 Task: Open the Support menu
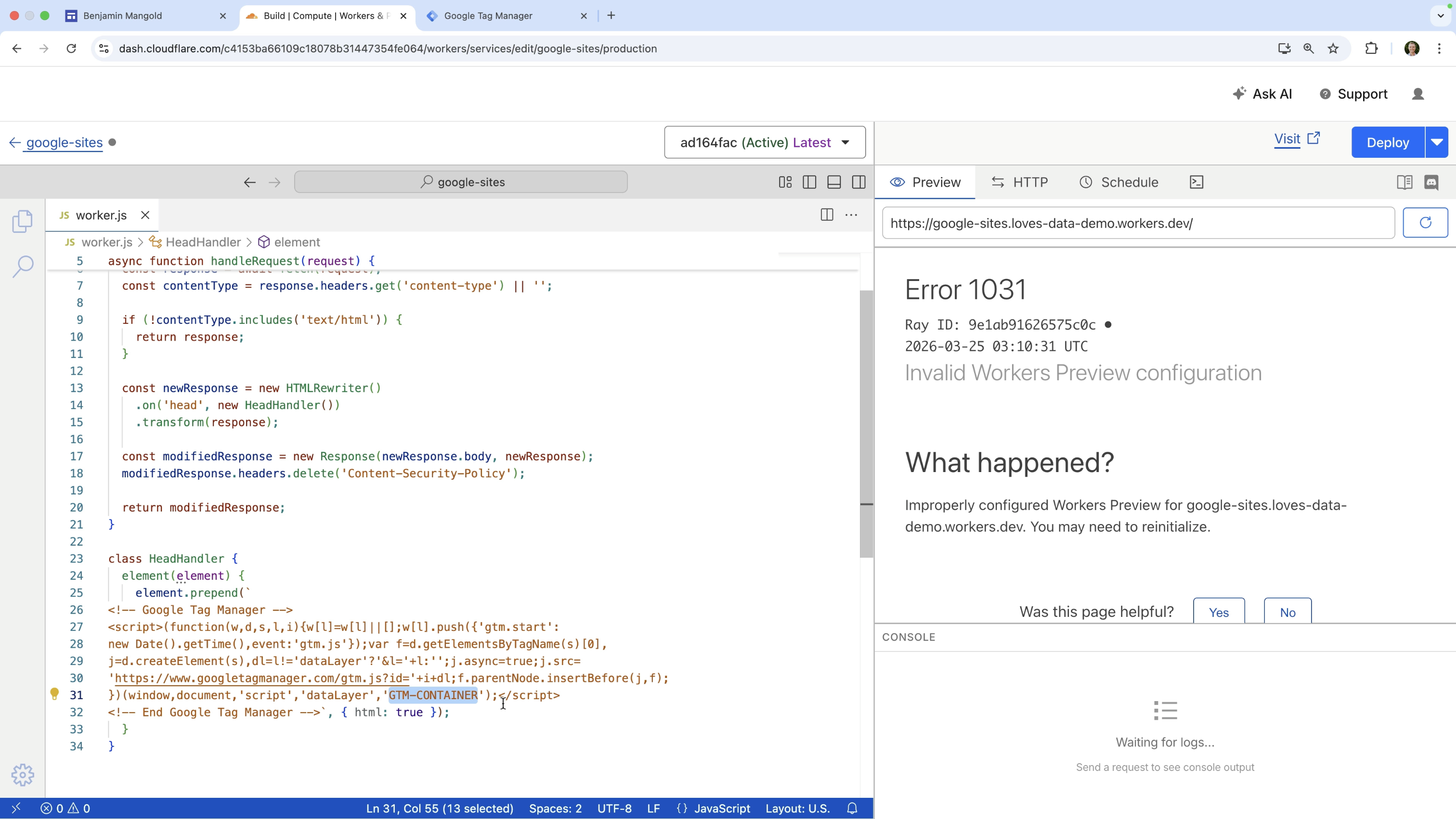pyautogui.click(x=1354, y=94)
